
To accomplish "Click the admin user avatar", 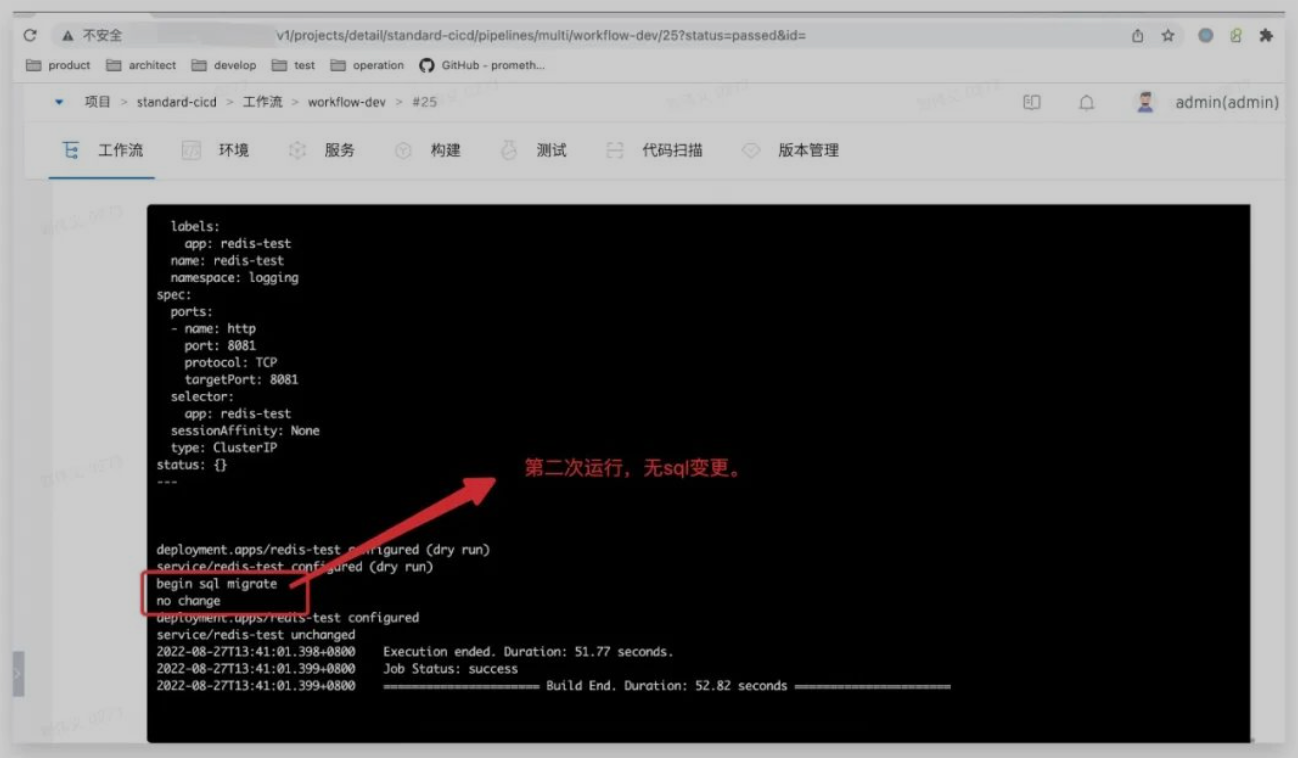I will point(1146,102).
